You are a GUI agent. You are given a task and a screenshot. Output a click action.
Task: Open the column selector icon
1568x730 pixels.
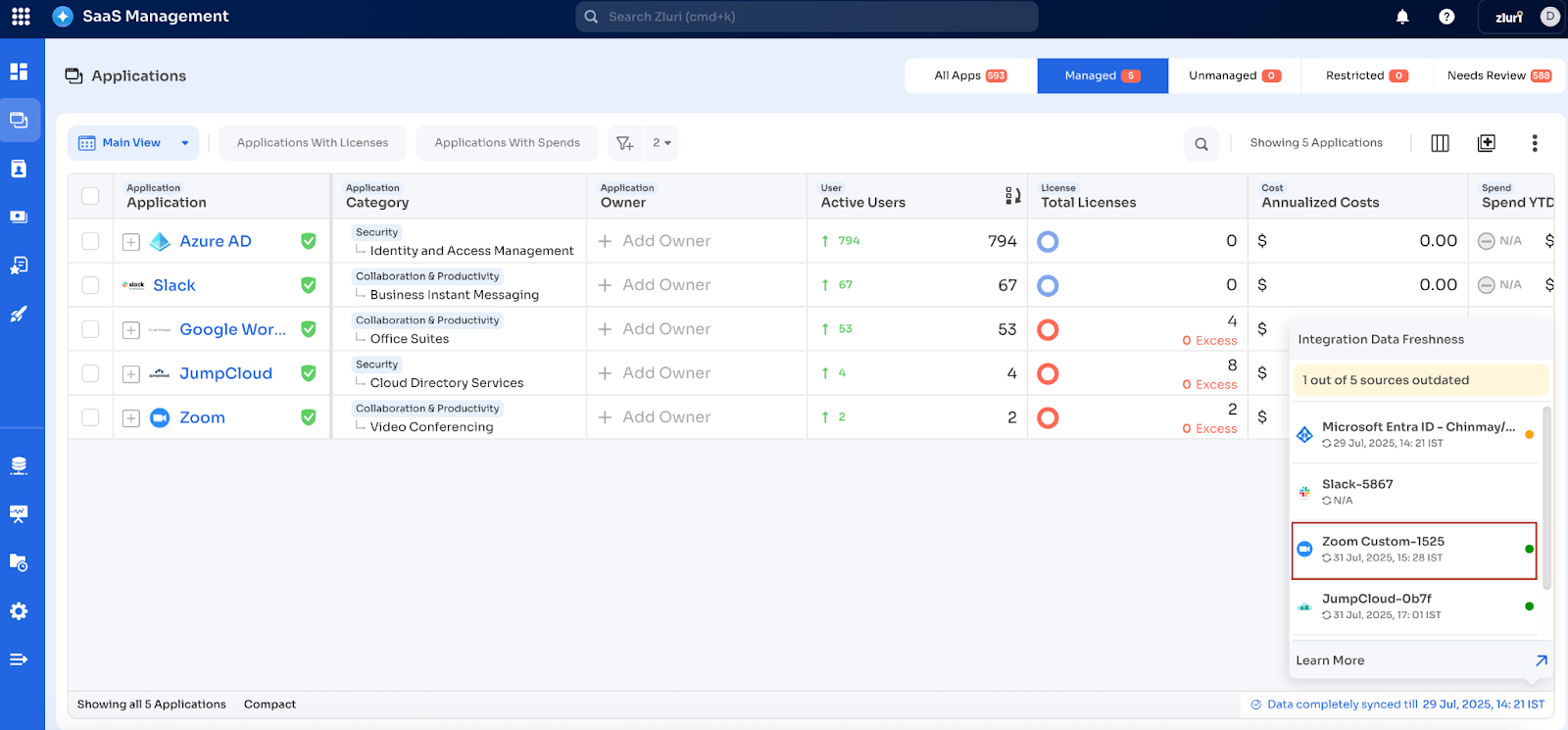click(x=1440, y=143)
